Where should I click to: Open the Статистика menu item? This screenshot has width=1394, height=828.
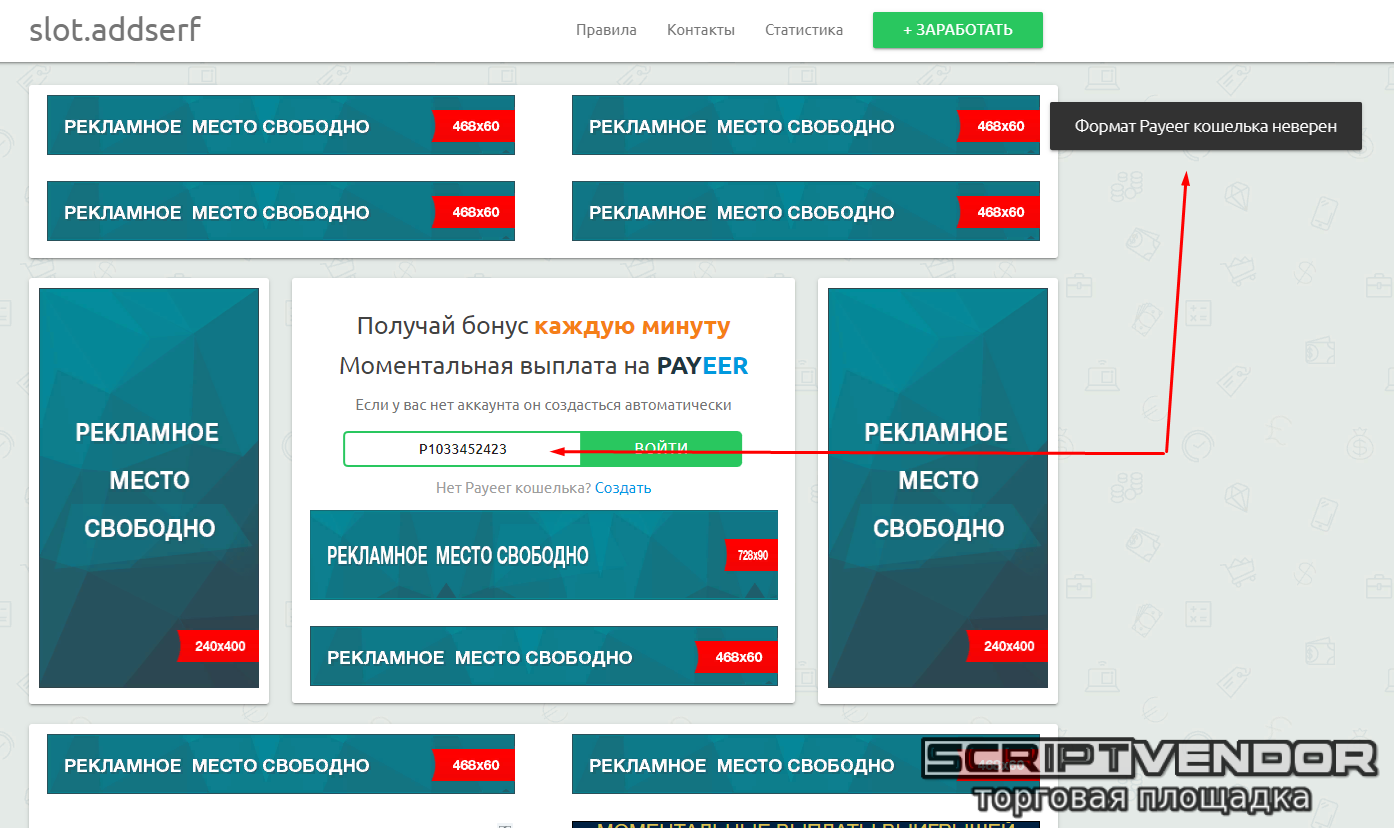pyautogui.click(x=804, y=30)
